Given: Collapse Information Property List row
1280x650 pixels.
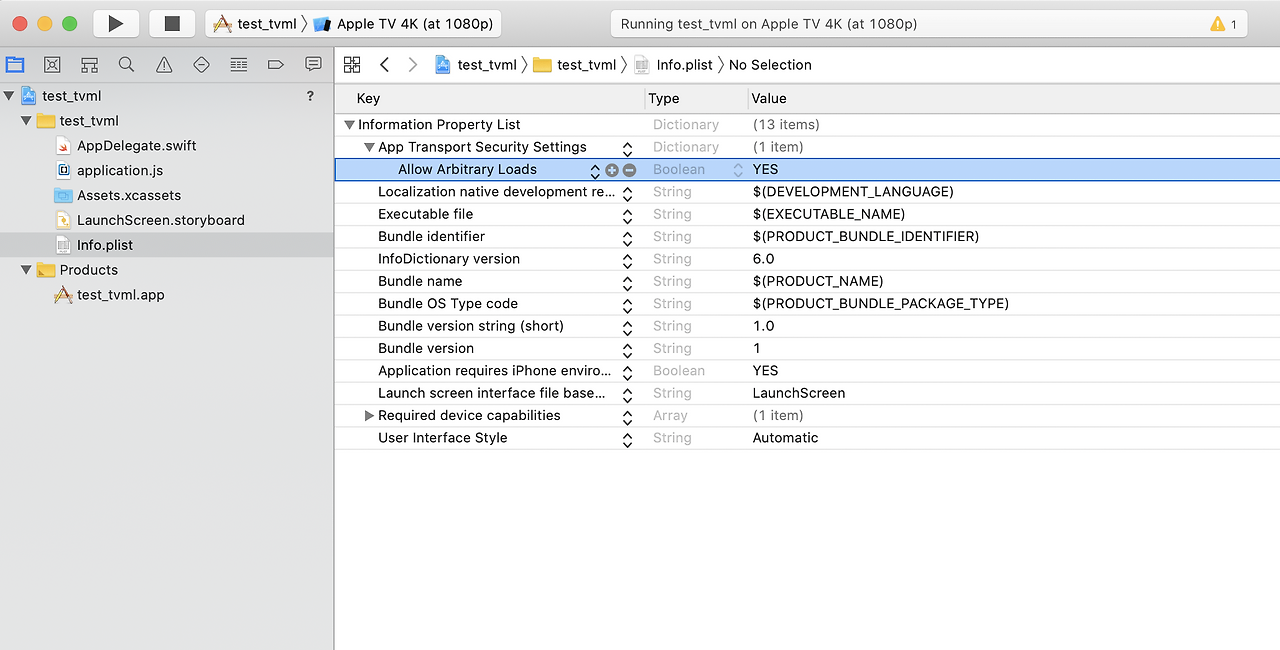Looking at the screenshot, I should pyautogui.click(x=350, y=125).
